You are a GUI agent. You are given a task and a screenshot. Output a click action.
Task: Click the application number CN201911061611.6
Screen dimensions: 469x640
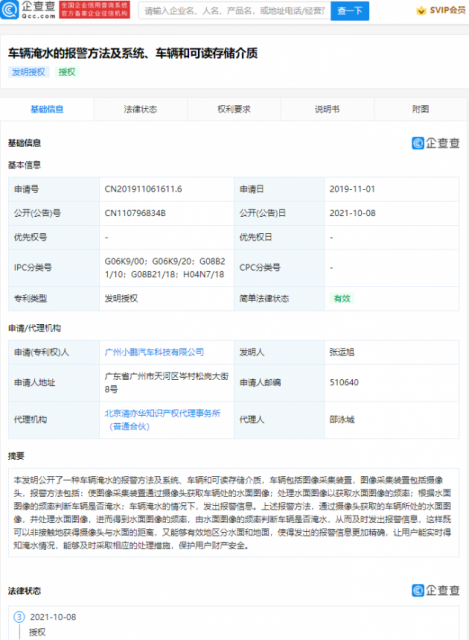pos(143,189)
